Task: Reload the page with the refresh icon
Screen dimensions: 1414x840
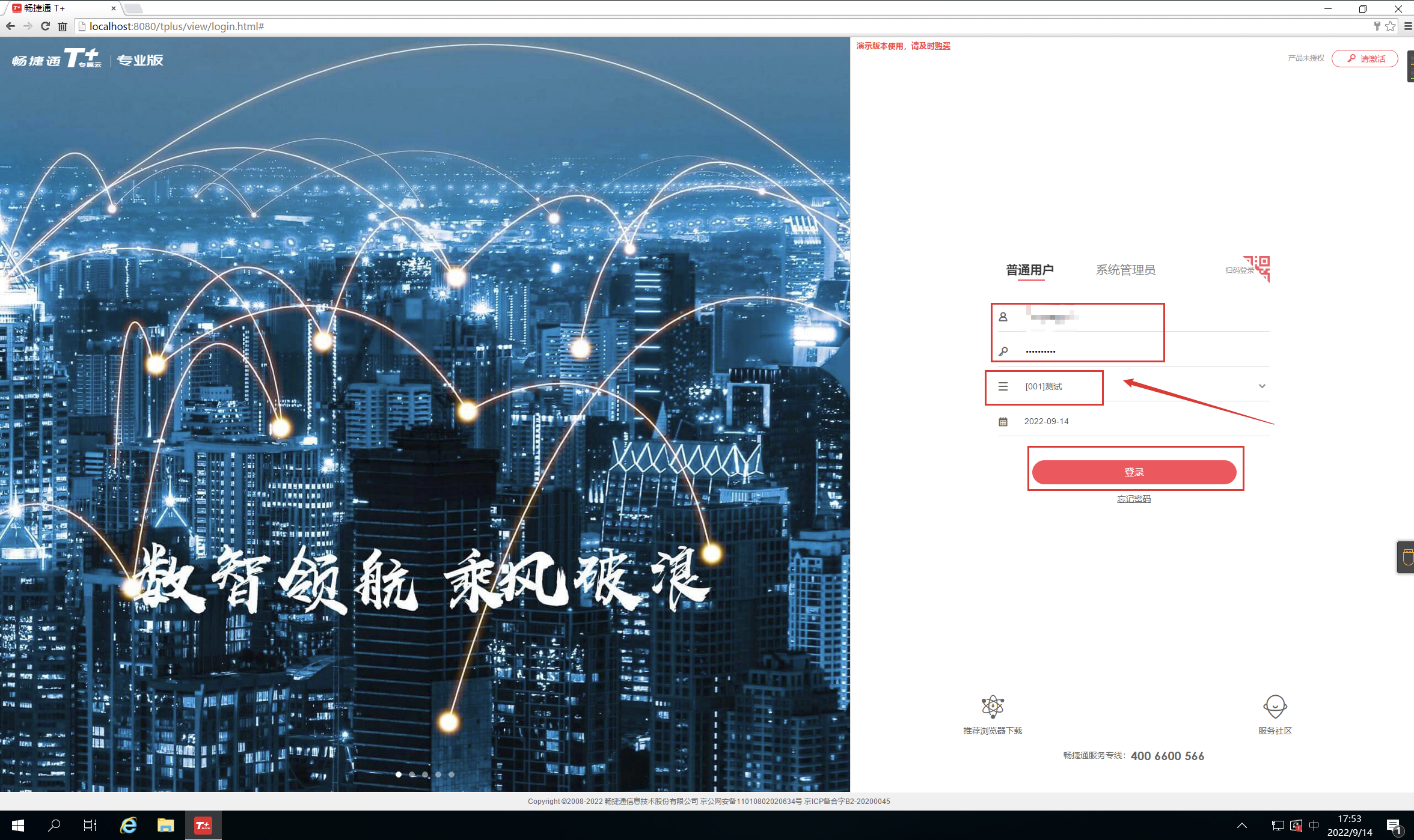Action: [x=45, y=26]
